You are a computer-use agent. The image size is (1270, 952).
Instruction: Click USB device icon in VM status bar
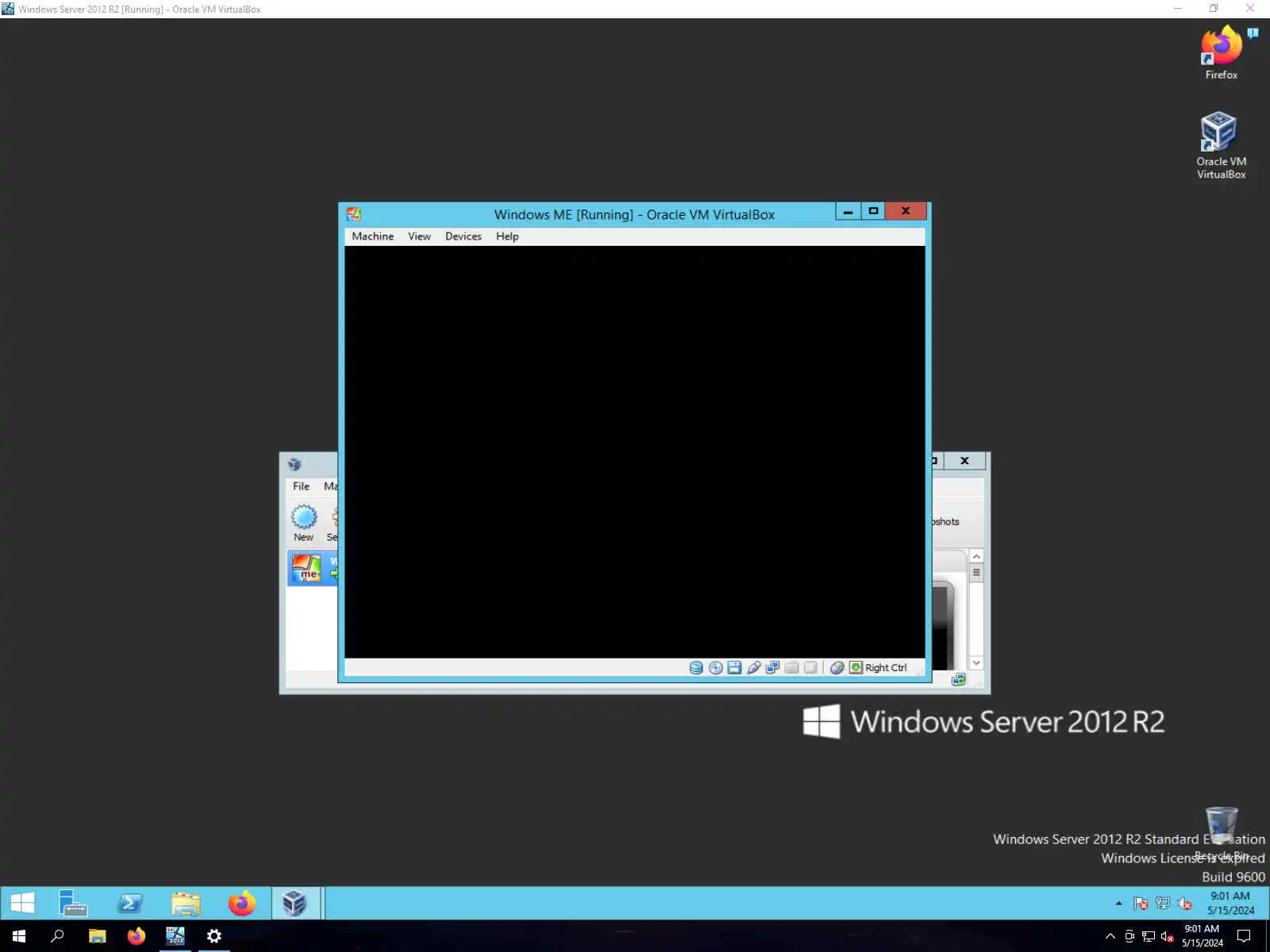pos(753,668)
